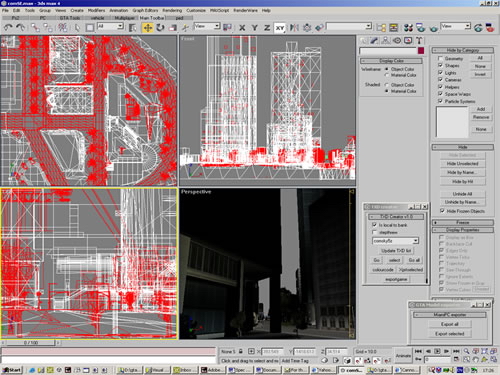
Task: Open the selection filter All dropdown
Action: click(x=110, y=26)
